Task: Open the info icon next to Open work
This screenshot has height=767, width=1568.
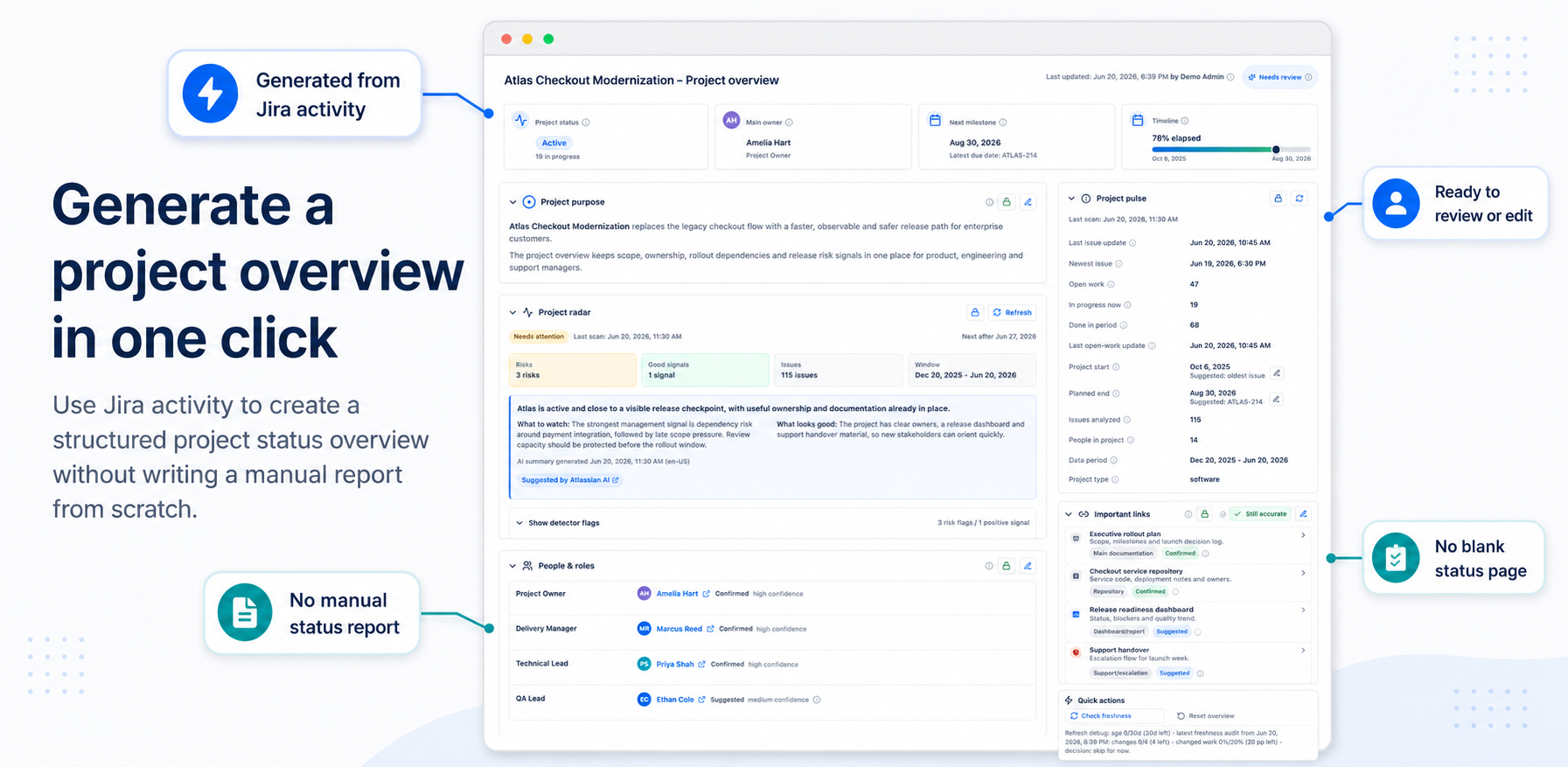Action: [1112, 284]
